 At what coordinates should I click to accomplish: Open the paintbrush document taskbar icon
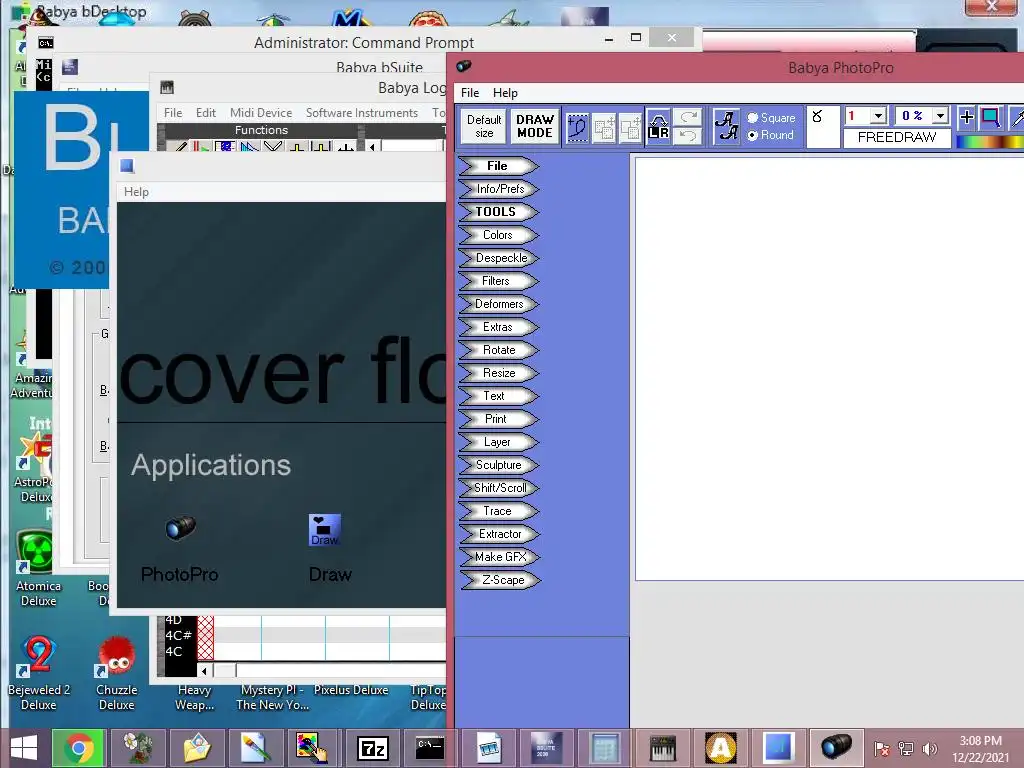pyautogui.click(x=255, y=748)
